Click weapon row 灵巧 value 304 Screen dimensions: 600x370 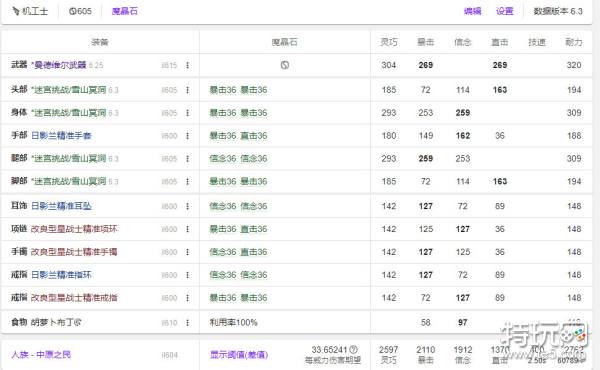(389, 65)
